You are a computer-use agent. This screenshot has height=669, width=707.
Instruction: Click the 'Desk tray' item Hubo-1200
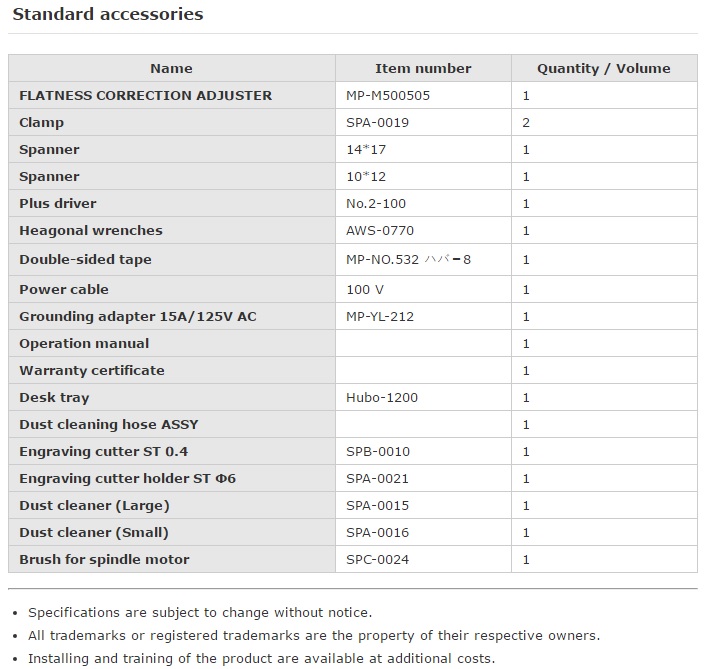[x=382, y=398]
